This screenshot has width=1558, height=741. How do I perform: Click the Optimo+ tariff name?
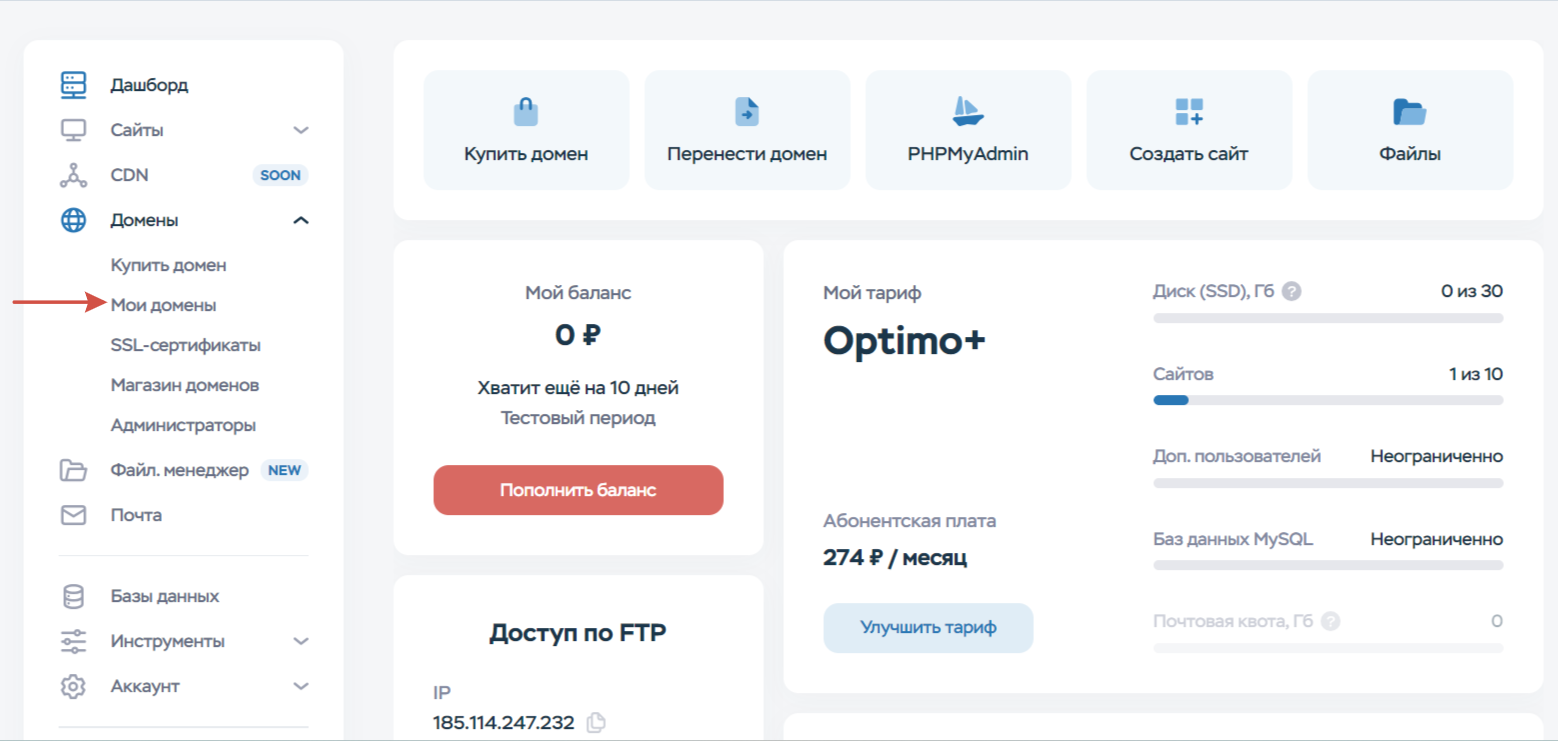(x=904, y=341)
